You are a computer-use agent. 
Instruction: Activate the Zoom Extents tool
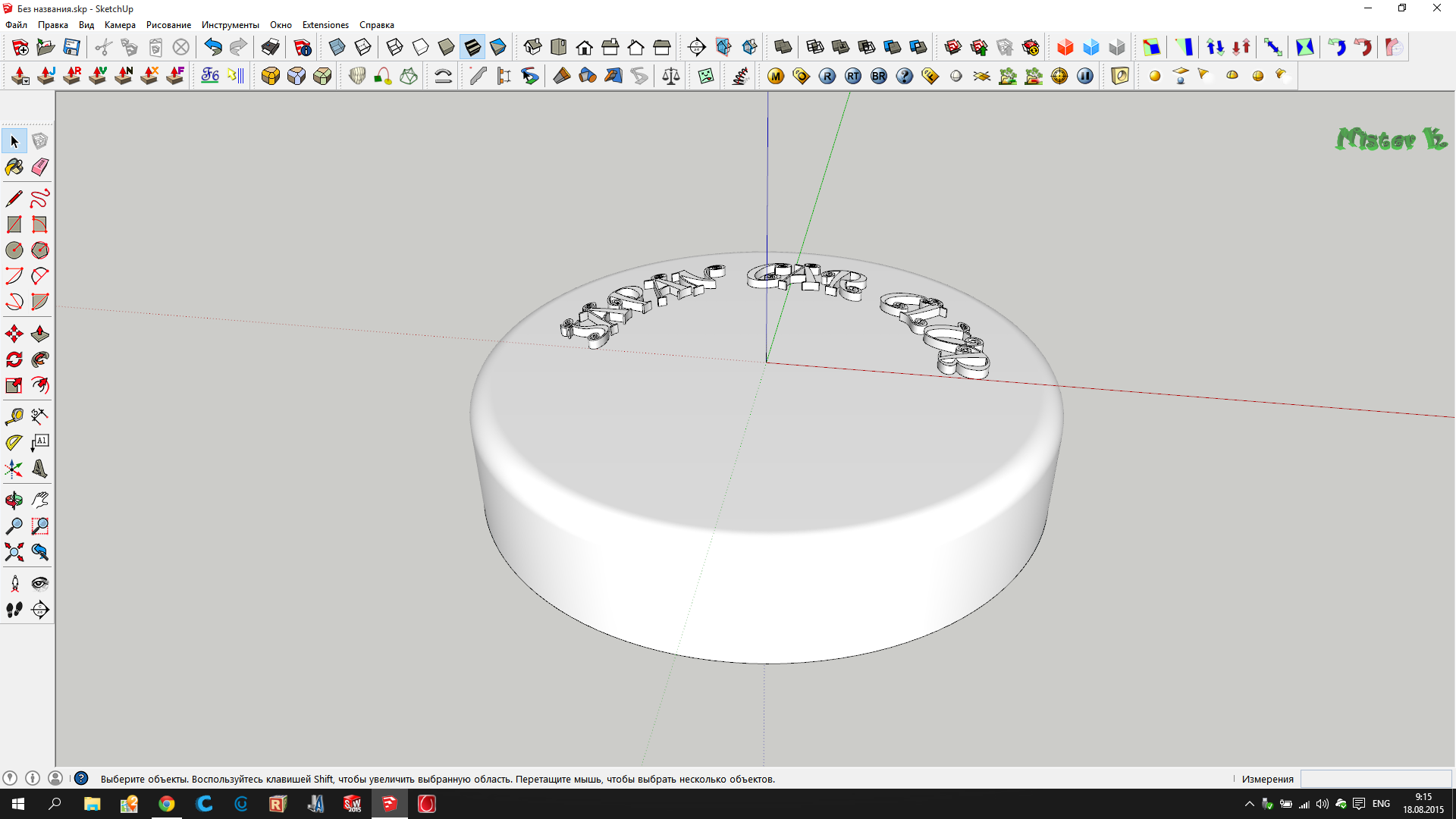point(14,552)
